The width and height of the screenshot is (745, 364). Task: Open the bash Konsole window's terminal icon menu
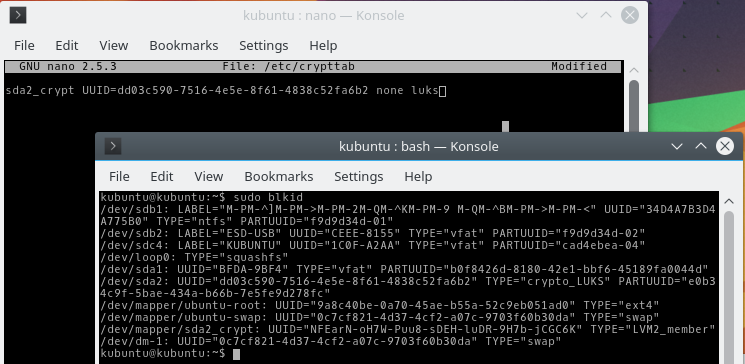coord(113,146)
